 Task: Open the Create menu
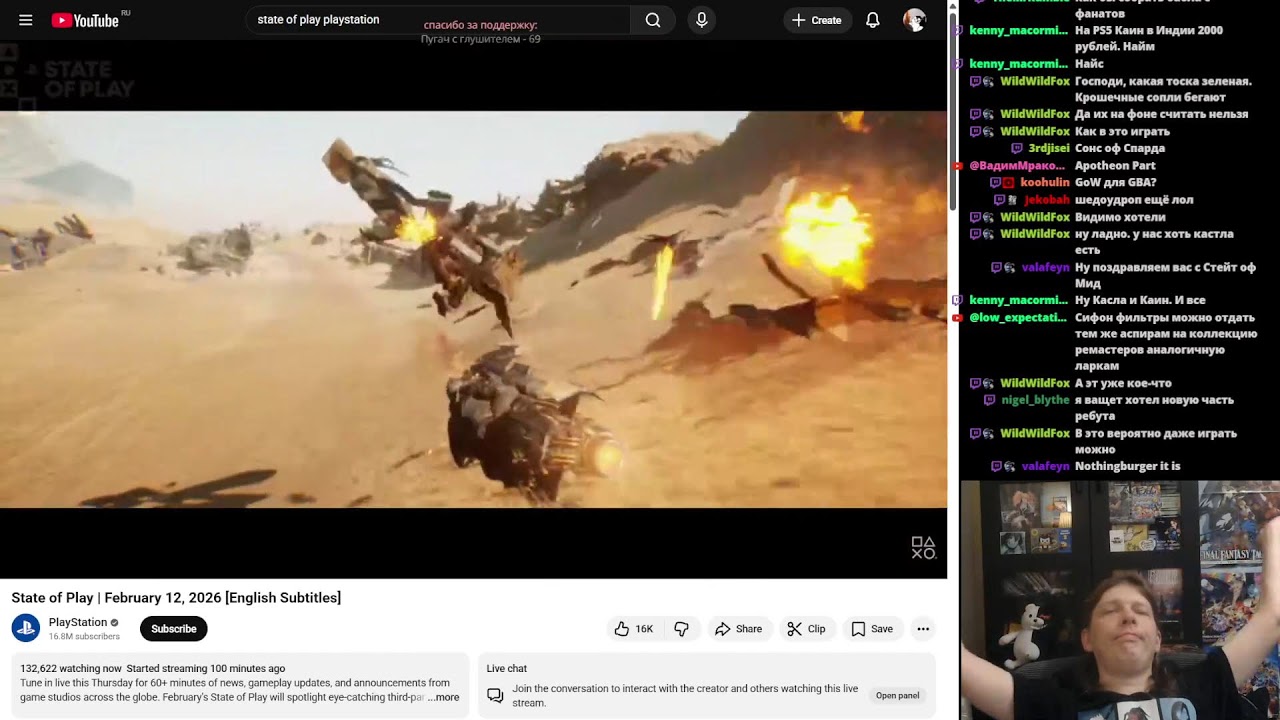point(817,20)
